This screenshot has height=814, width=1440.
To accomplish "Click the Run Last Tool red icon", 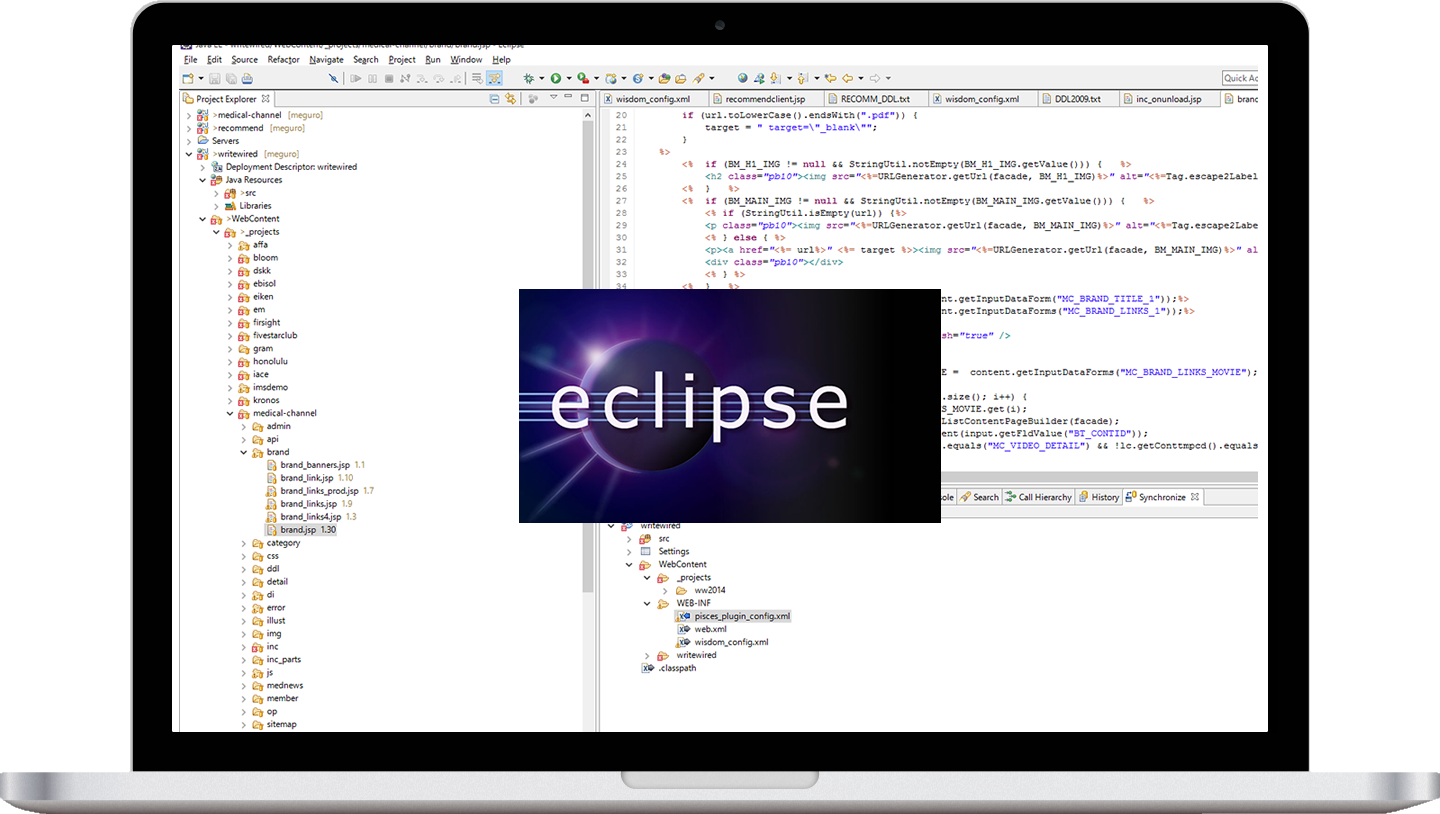I will [583, 78].
